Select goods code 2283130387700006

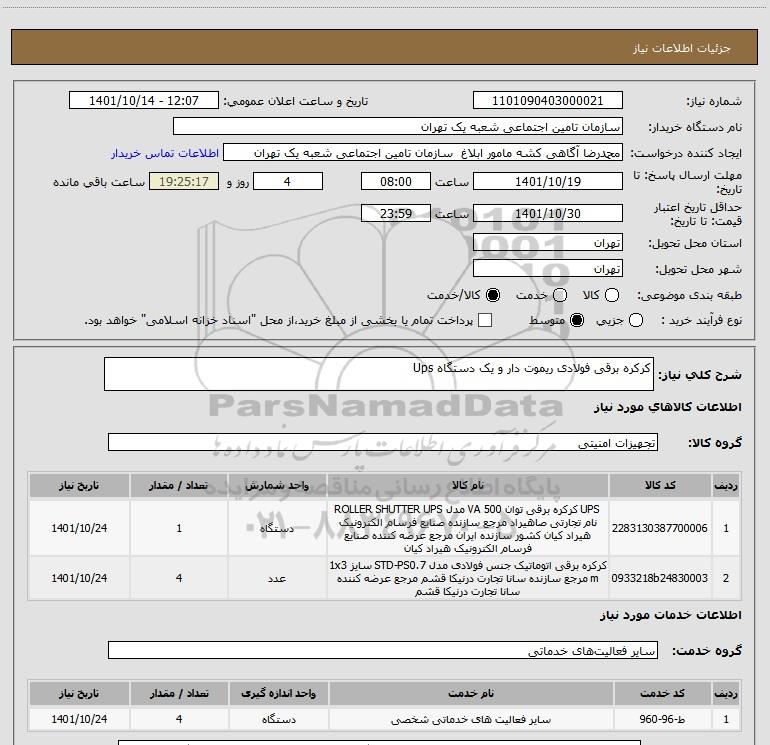[x=660, y=528]
